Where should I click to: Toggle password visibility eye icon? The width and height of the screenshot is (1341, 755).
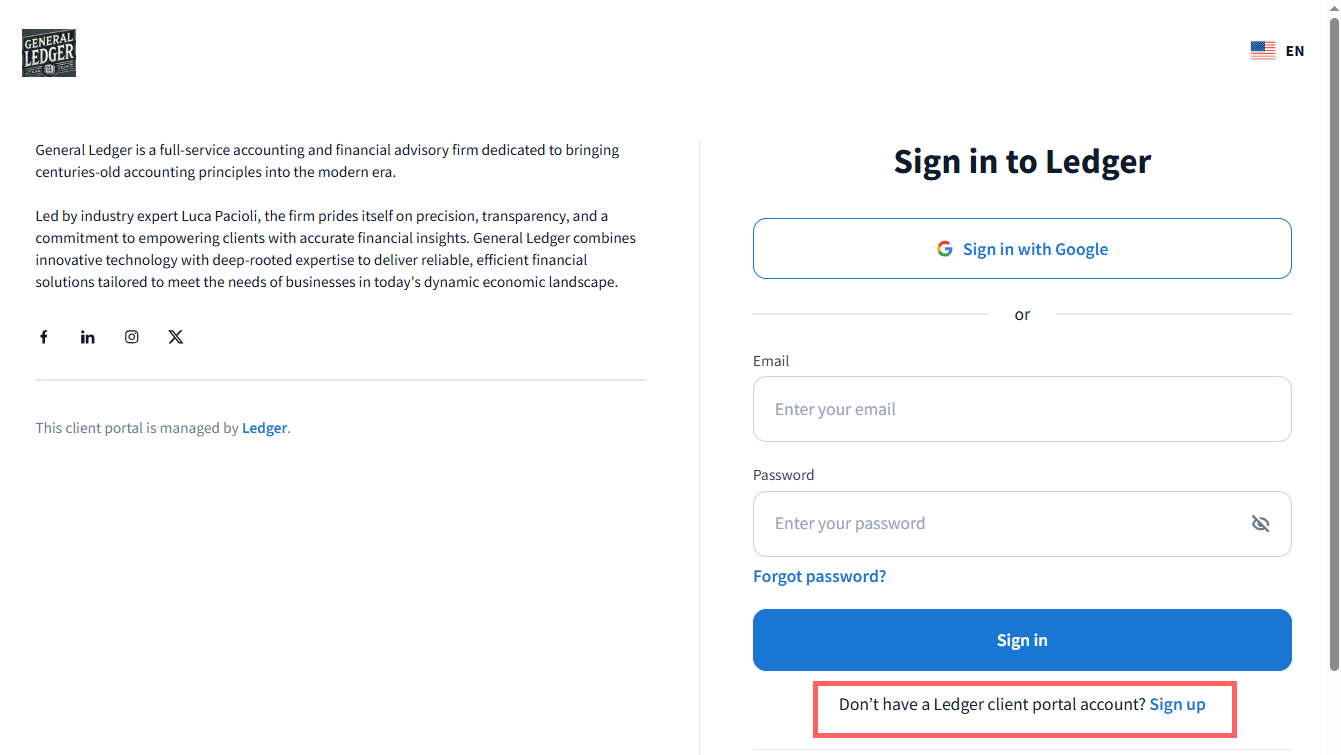tap(1260, 523)
